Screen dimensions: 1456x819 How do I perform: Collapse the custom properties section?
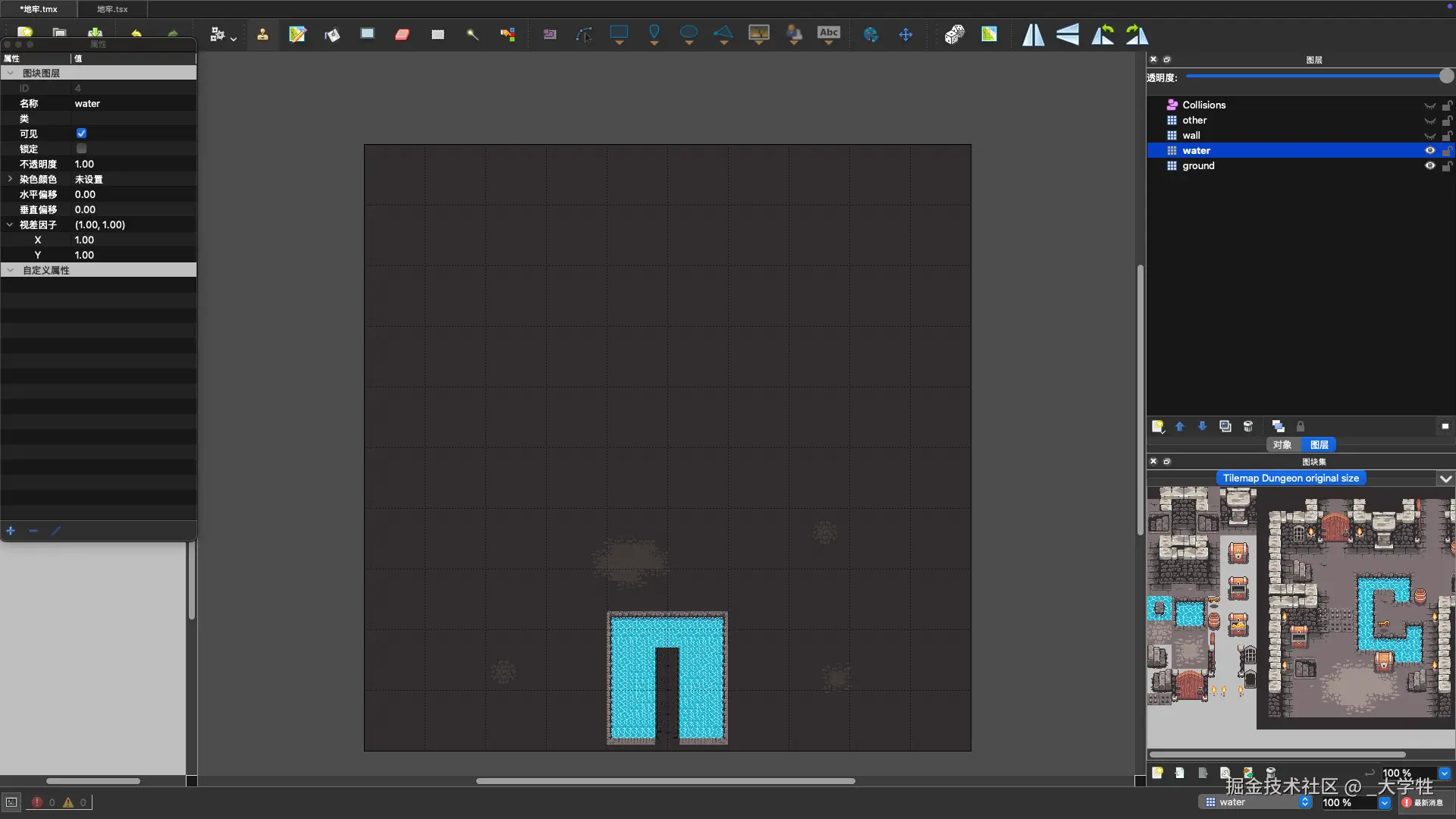pyautogui.click(x=10, y=270)
